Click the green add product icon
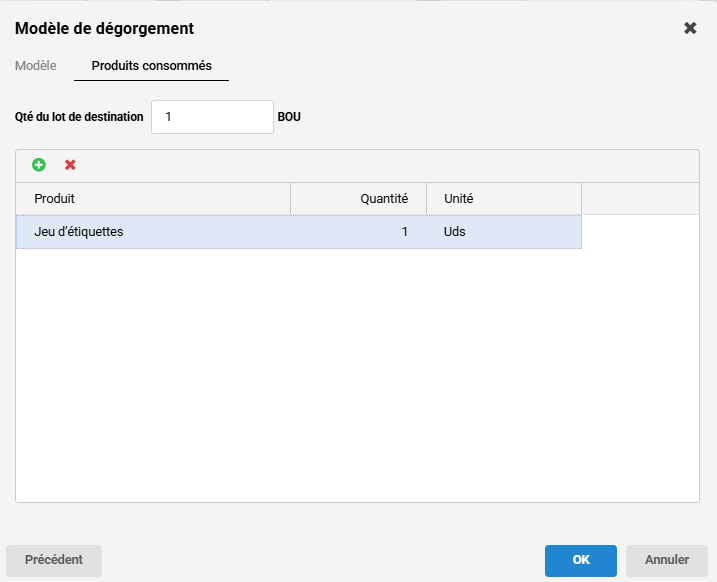 coord(39,165)
